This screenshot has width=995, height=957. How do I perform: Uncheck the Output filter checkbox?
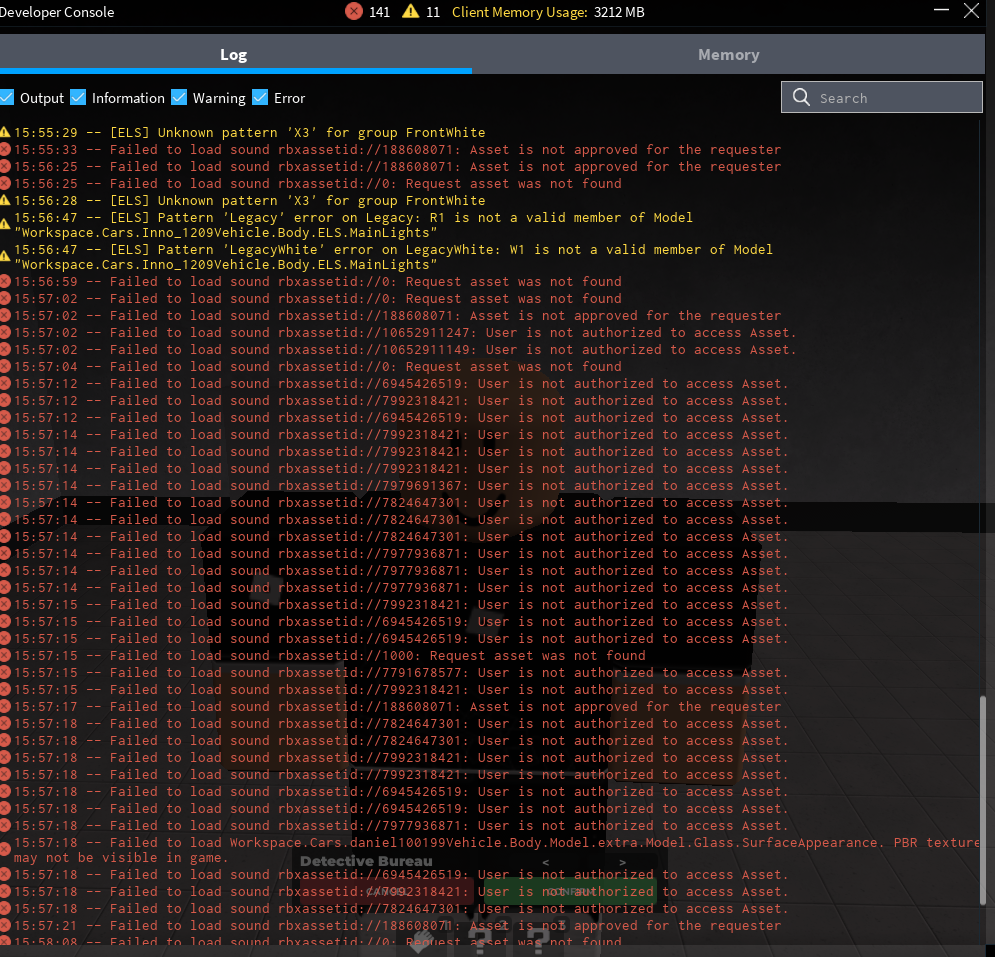click(7, 97)
